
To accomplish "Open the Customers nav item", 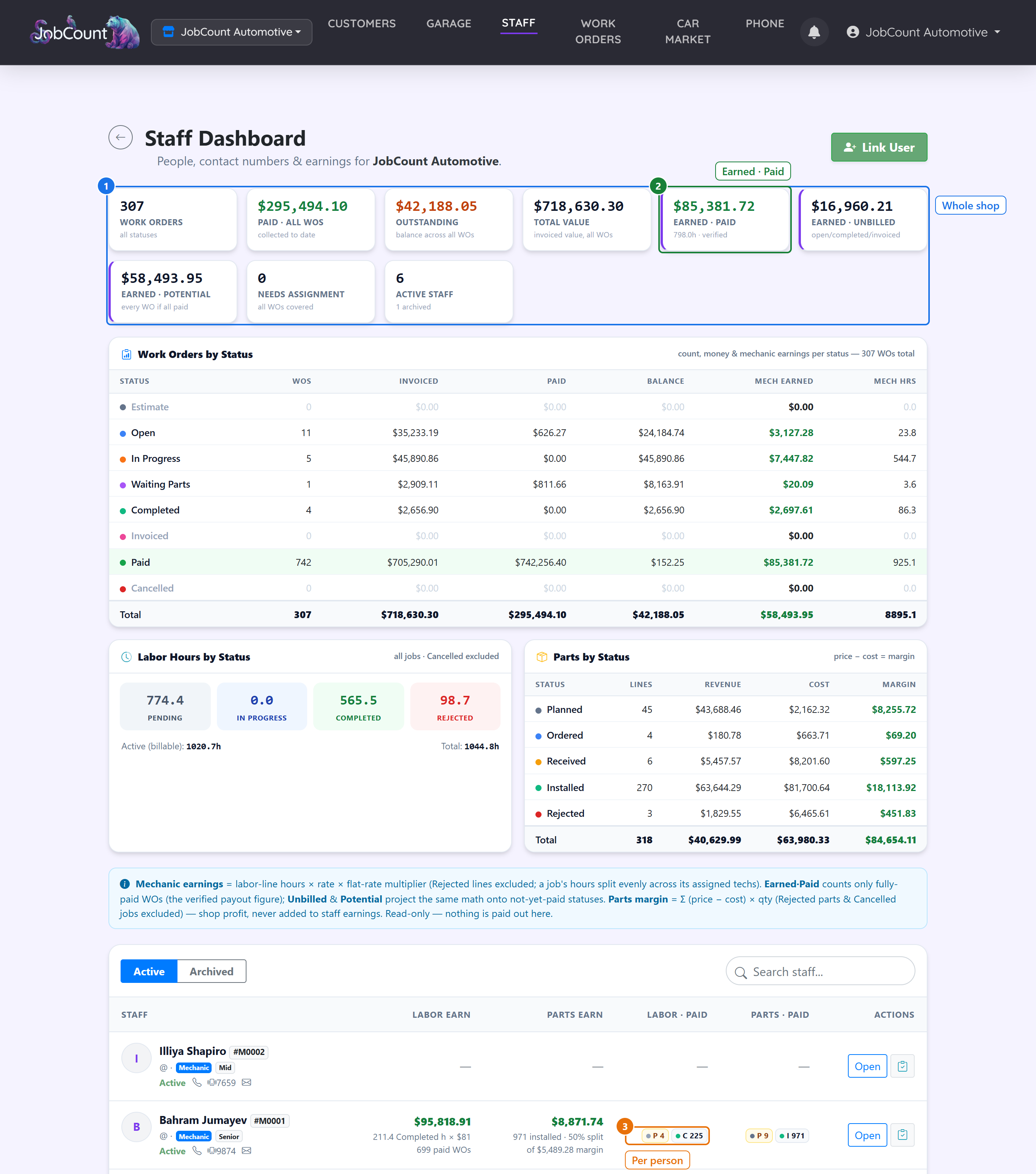I will click(x=362, y=24).
